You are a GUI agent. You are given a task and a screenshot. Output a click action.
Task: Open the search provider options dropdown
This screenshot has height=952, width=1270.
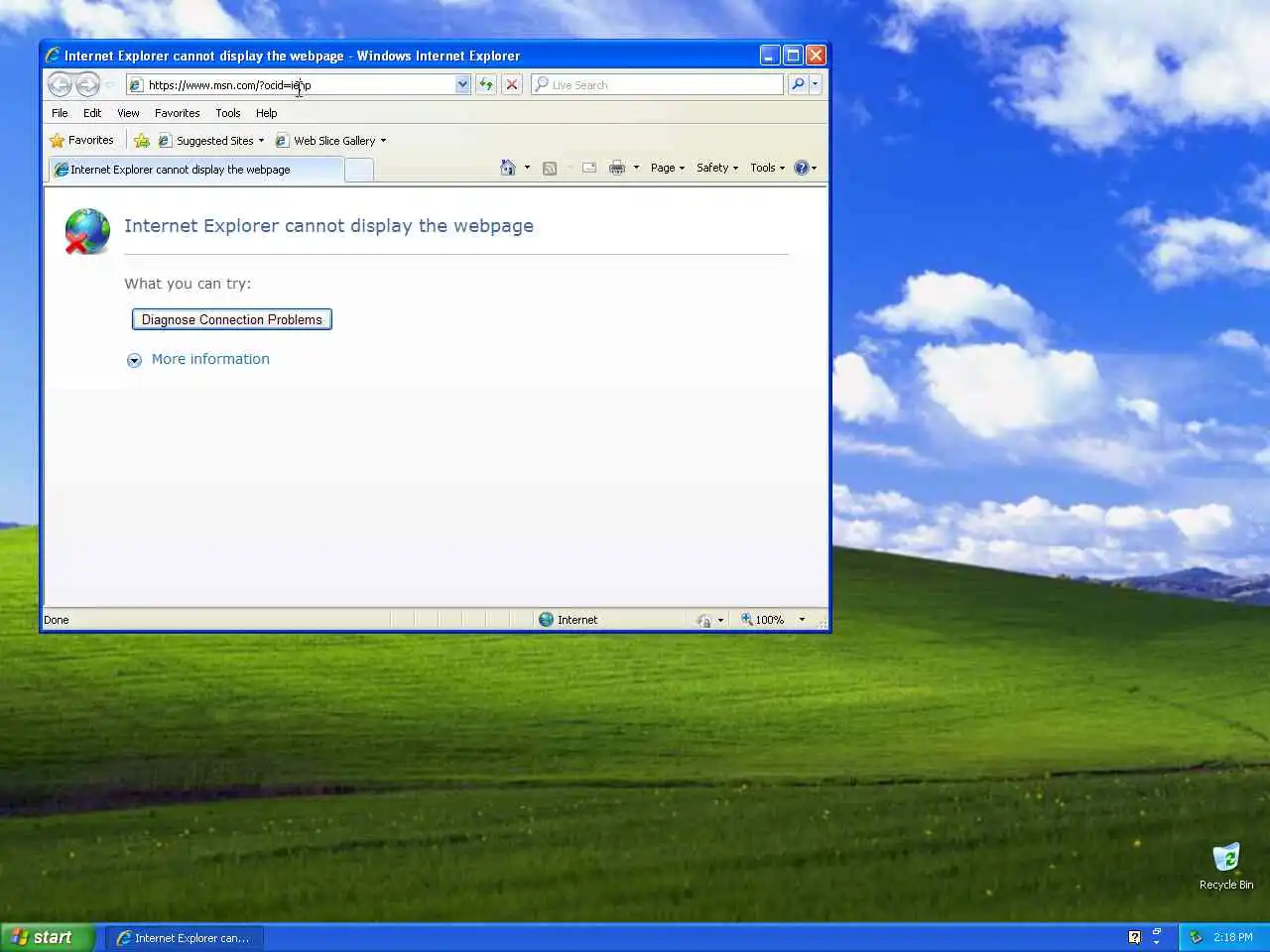coord(815,85)
